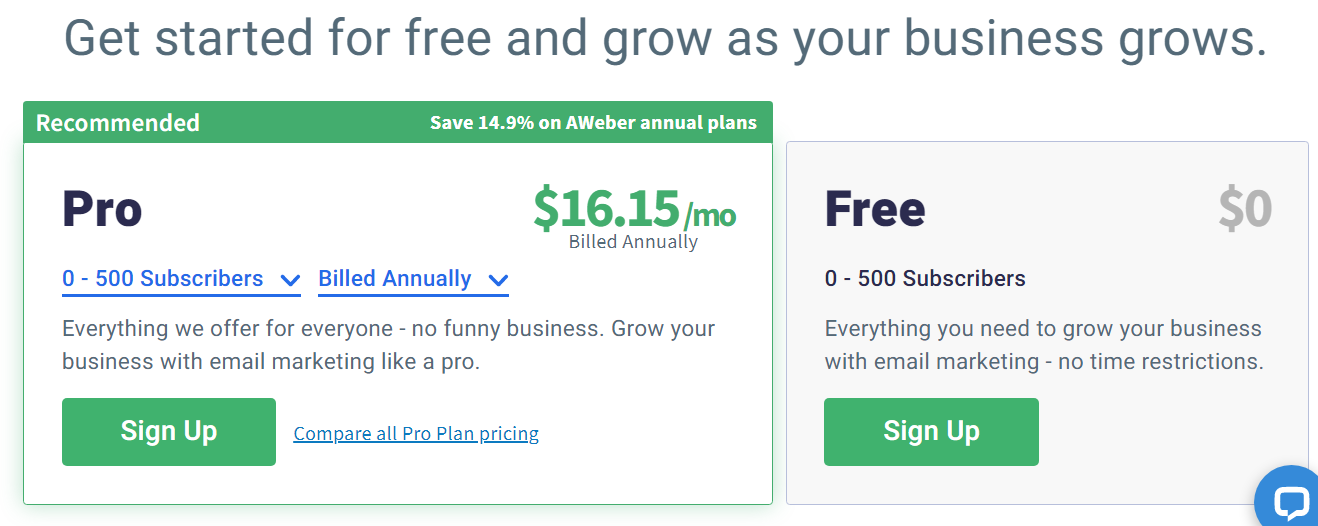
Task: Sign up for the Pro plan
Action: (169, 432)
